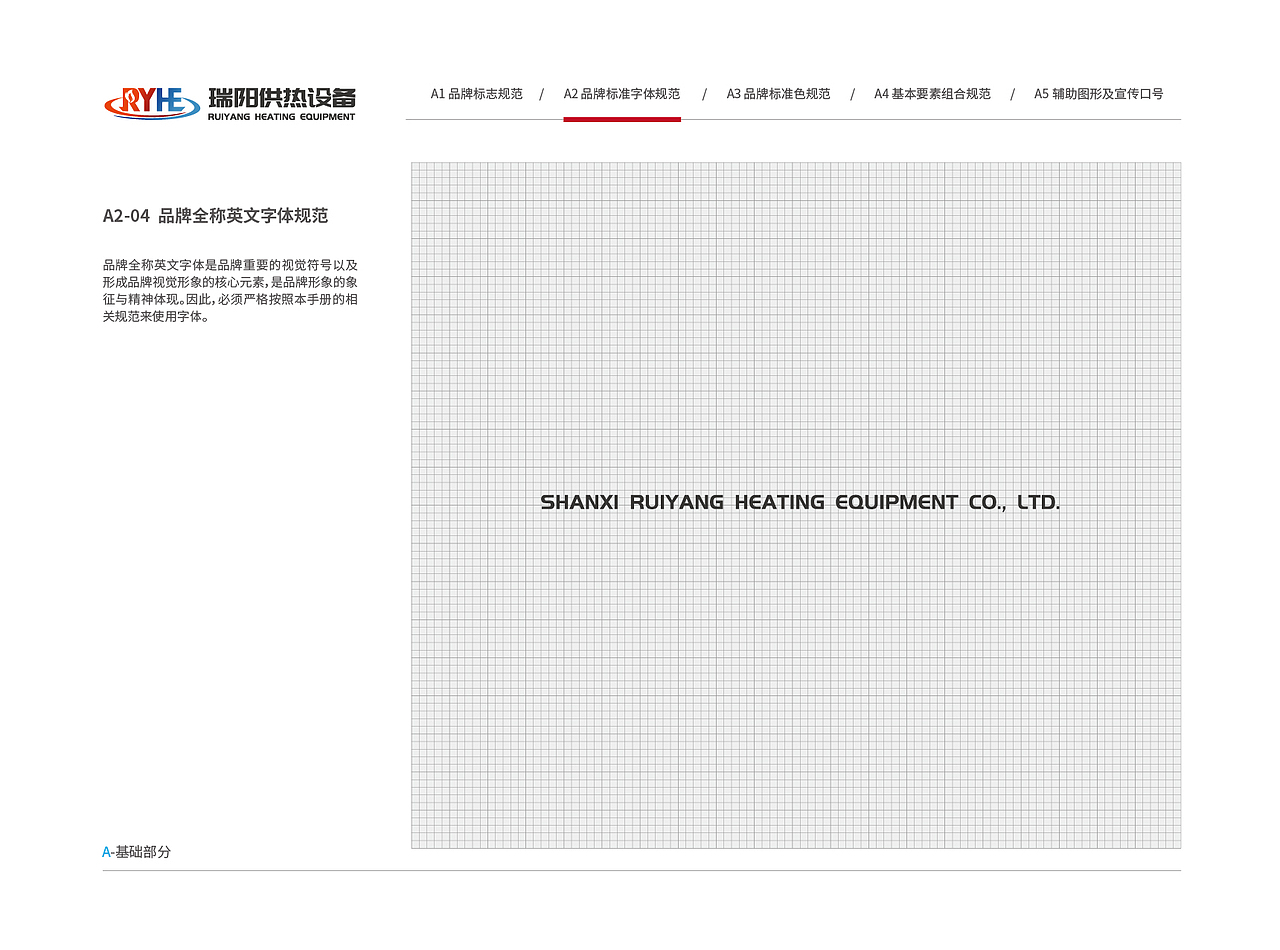This screenshot has width=1280, height=950.
Task: Click the introductory paragraph about 品牌全称英文字体
Action: click(232, 290)
